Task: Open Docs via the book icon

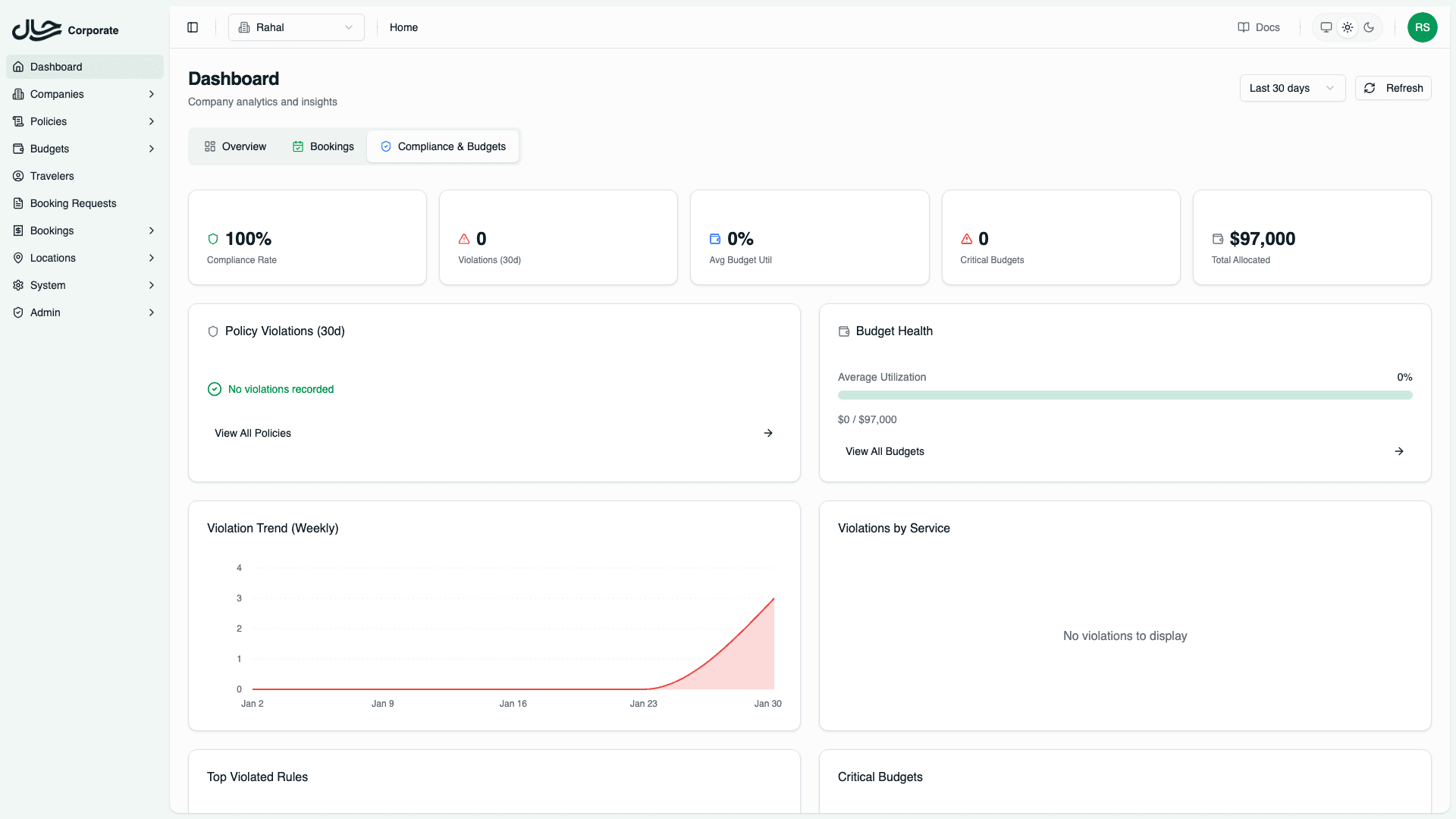Action: point(1244,27)
